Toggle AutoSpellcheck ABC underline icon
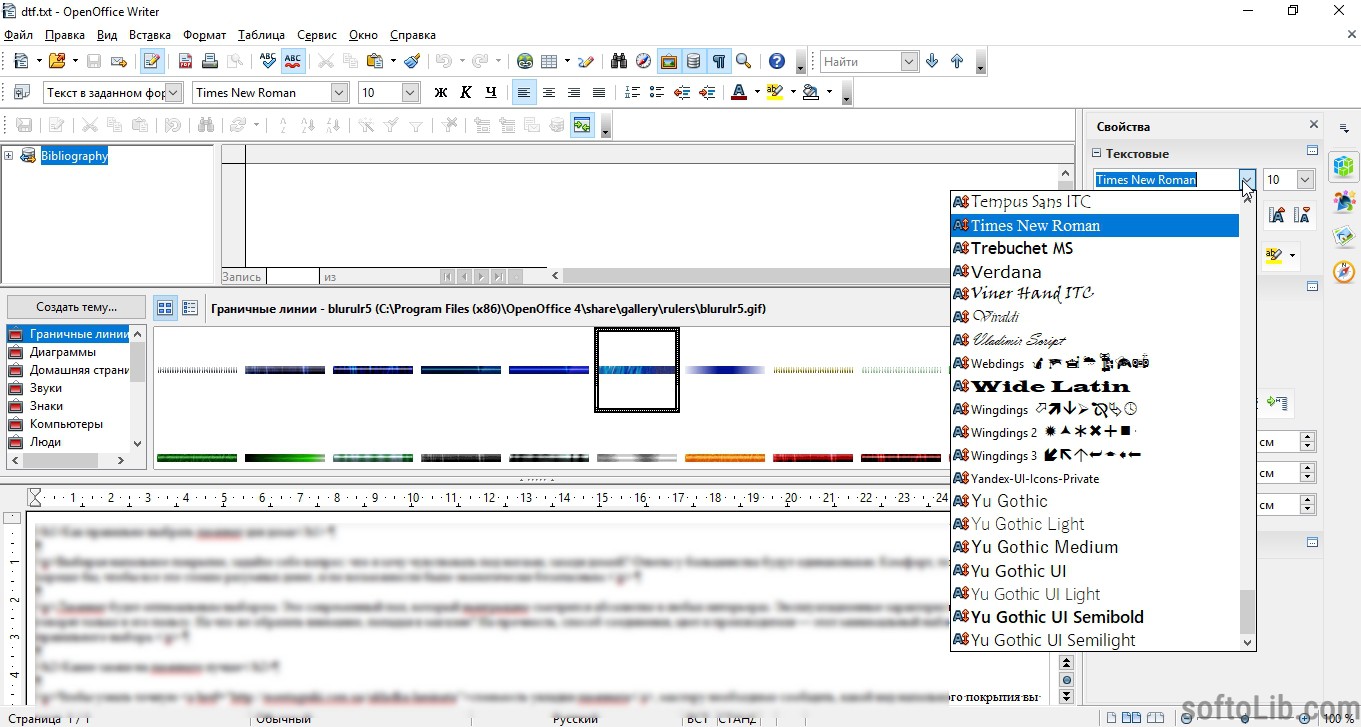This screenshot has height=727, width=1361. click(292, 62)
